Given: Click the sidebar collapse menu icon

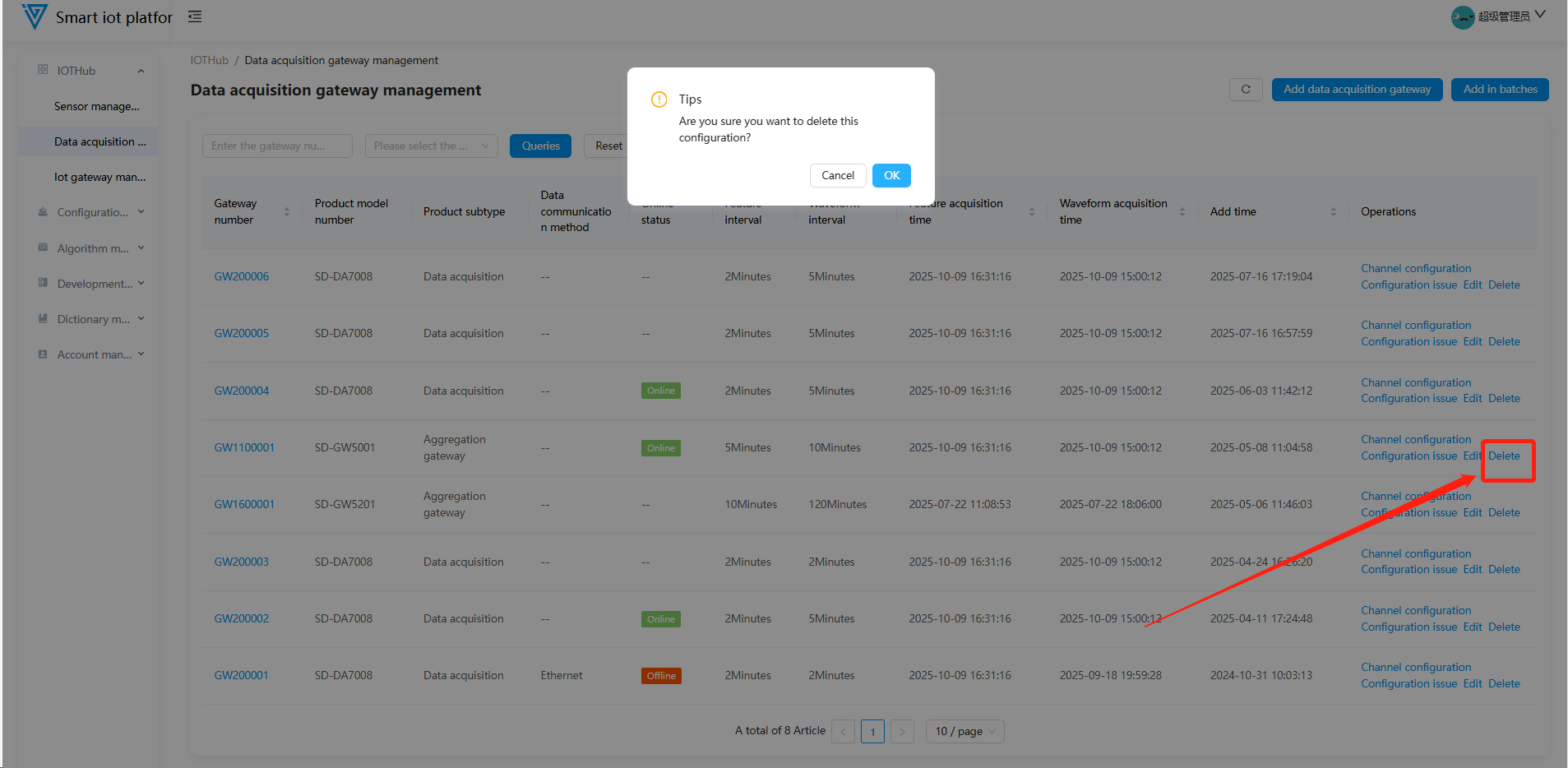Looking at the screenshot, I should [195, 16].
